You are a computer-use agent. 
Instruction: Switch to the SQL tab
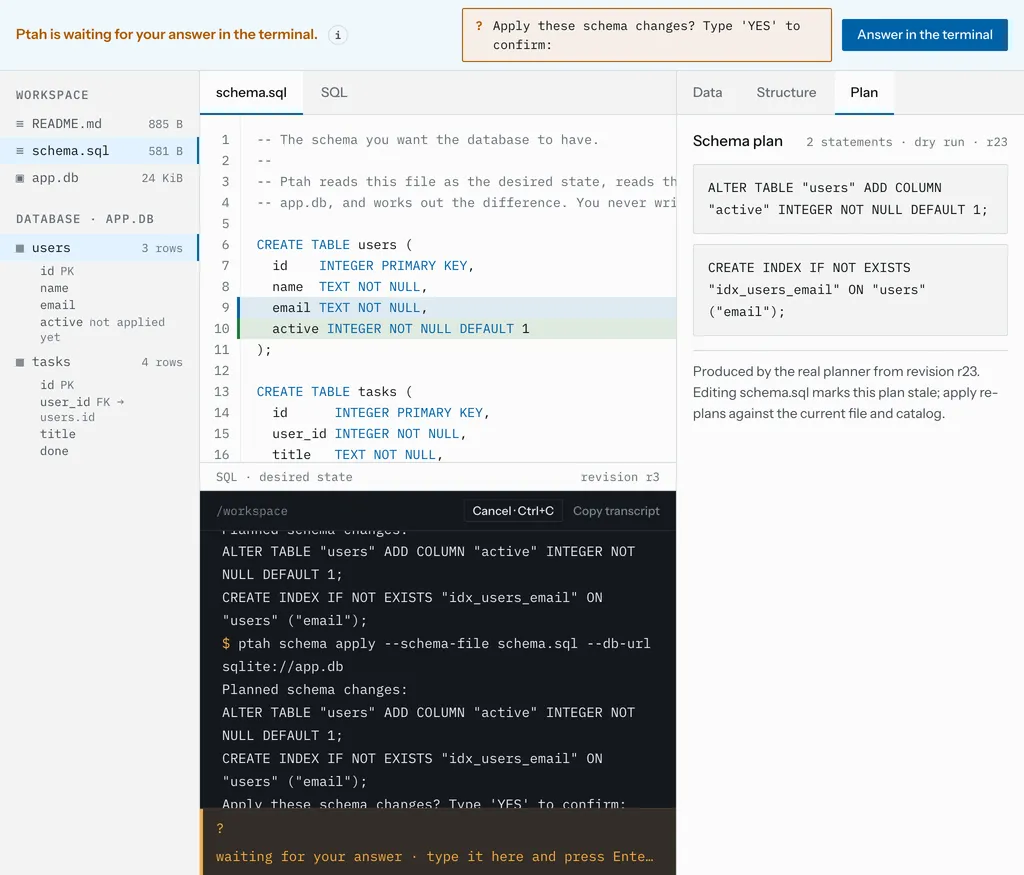pyautogui.click(x=334, y=93)
